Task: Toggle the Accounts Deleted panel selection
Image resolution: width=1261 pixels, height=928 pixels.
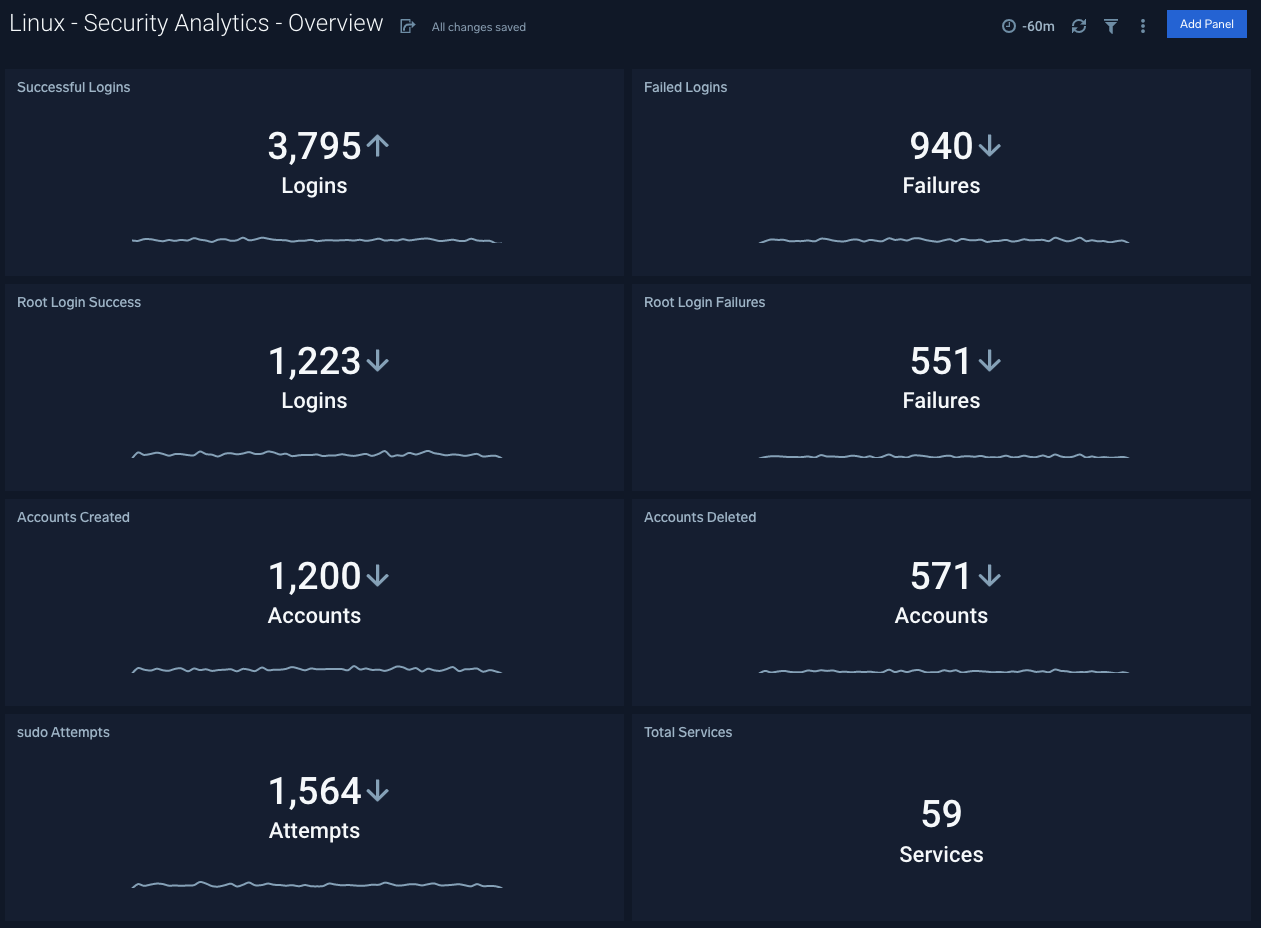Action: pos(700,517)
